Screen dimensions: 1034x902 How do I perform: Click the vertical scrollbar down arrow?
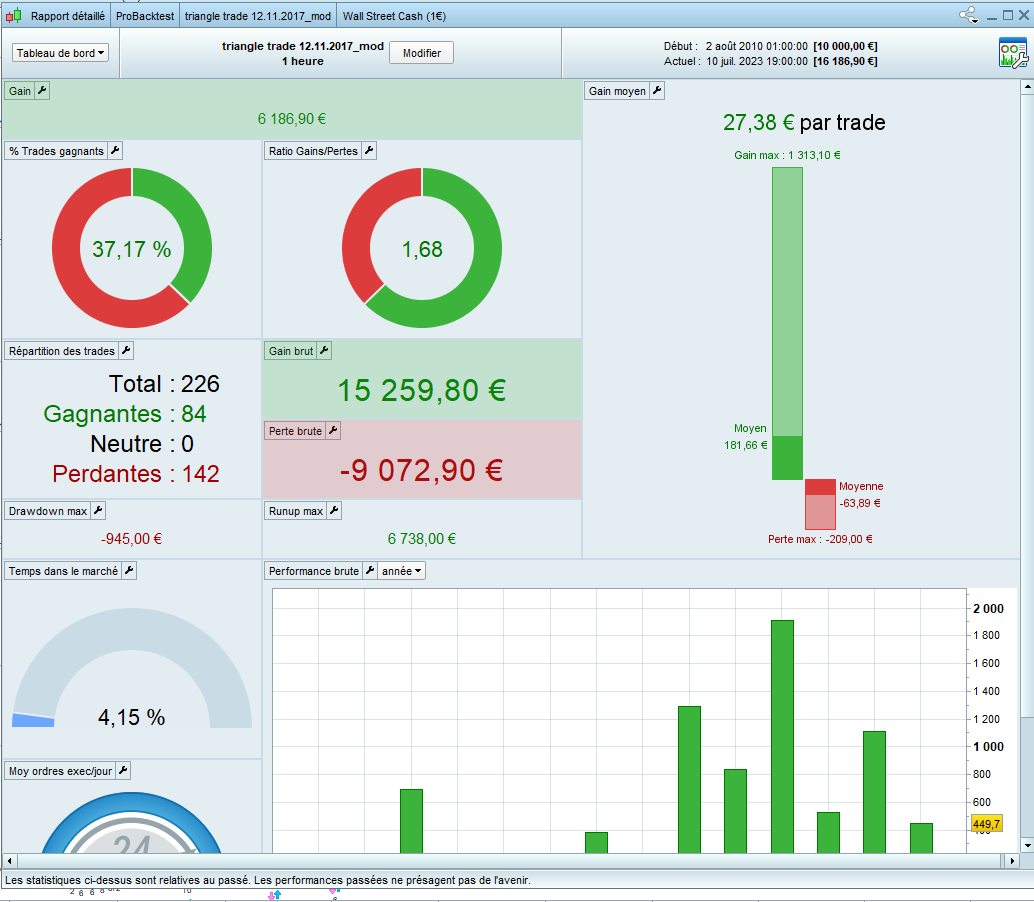pyautogui.click(x=1027, y=845)
